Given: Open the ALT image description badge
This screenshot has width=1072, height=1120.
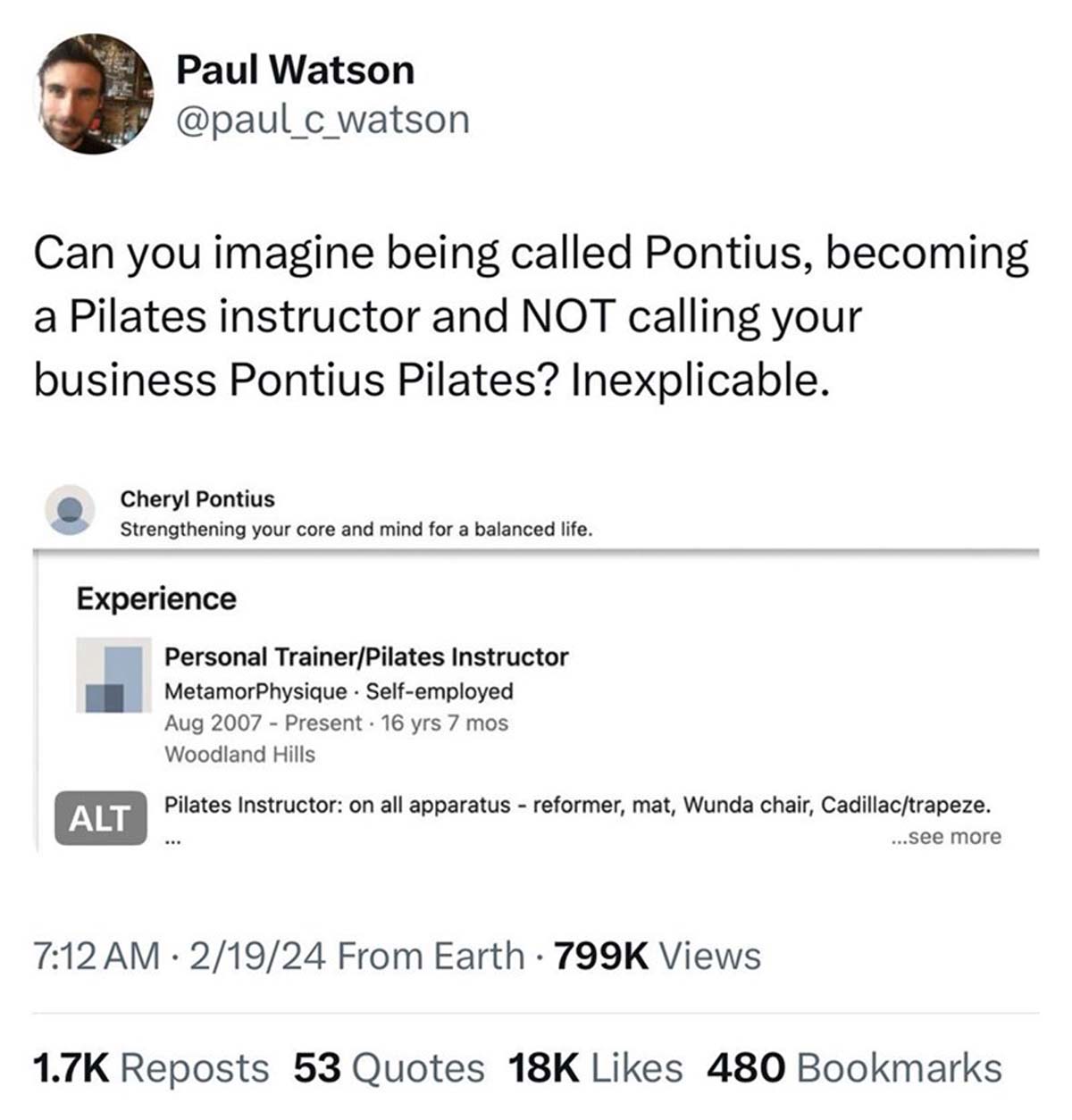Looking at the screenshot, I should tap(100, 817).
